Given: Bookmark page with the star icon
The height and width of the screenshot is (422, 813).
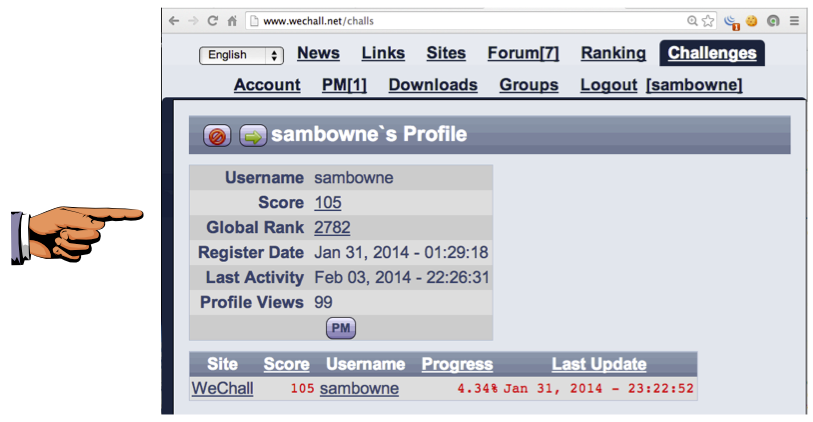Looking at the screenshot, I should tap(708, 21).
